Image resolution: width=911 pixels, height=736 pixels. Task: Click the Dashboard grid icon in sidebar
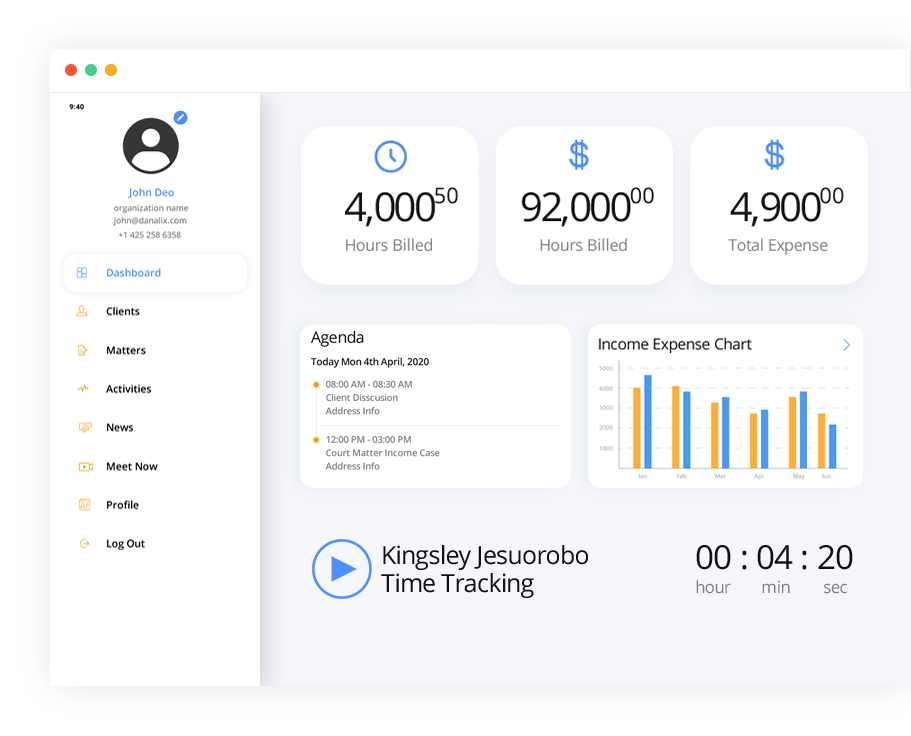tap(83, 273)
